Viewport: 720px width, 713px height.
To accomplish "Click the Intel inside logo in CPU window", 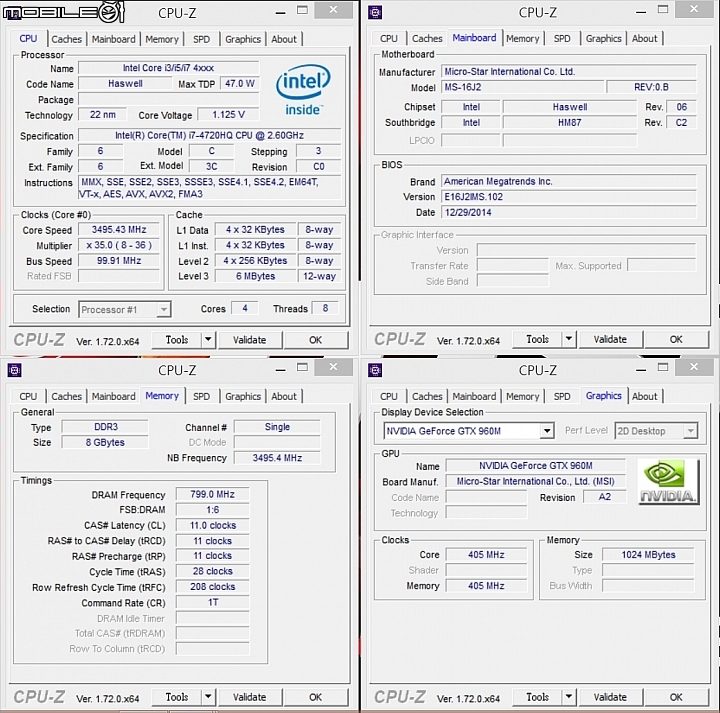I will point(303,90).
